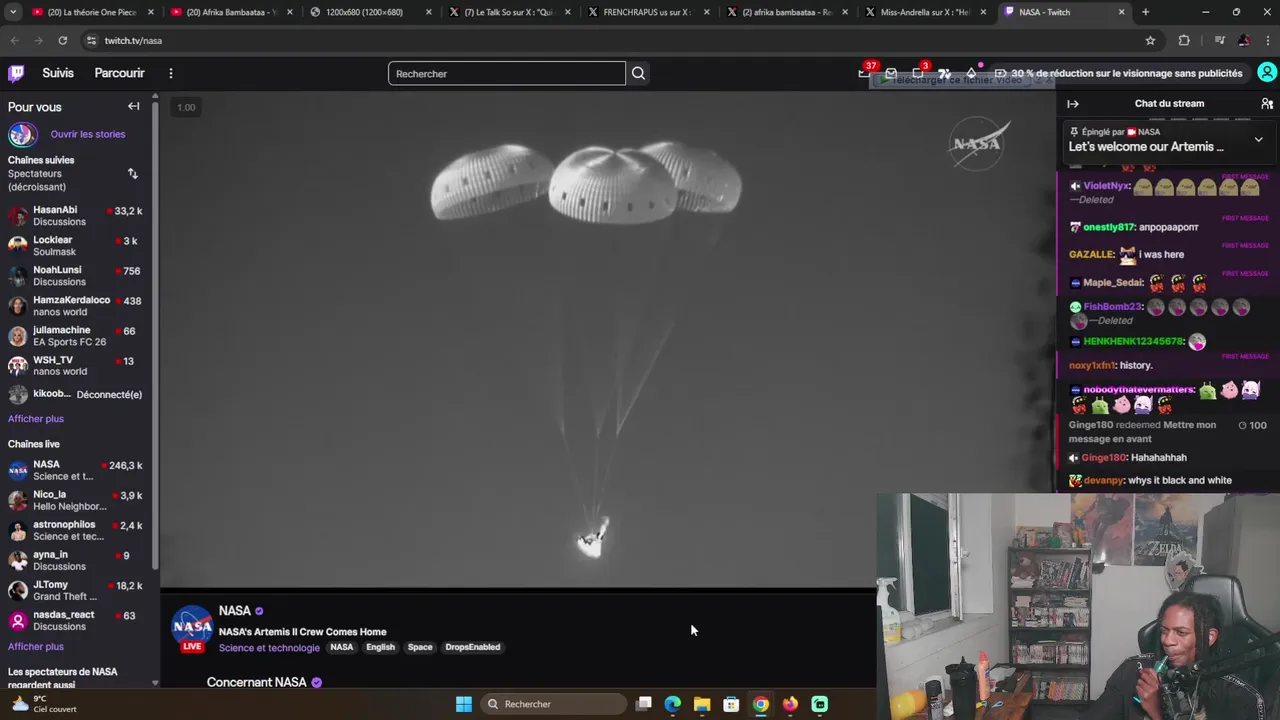1280x720 pixels.
Task: Collapse the Pour vous sidebar arrow
Action: tap(133, 106)
